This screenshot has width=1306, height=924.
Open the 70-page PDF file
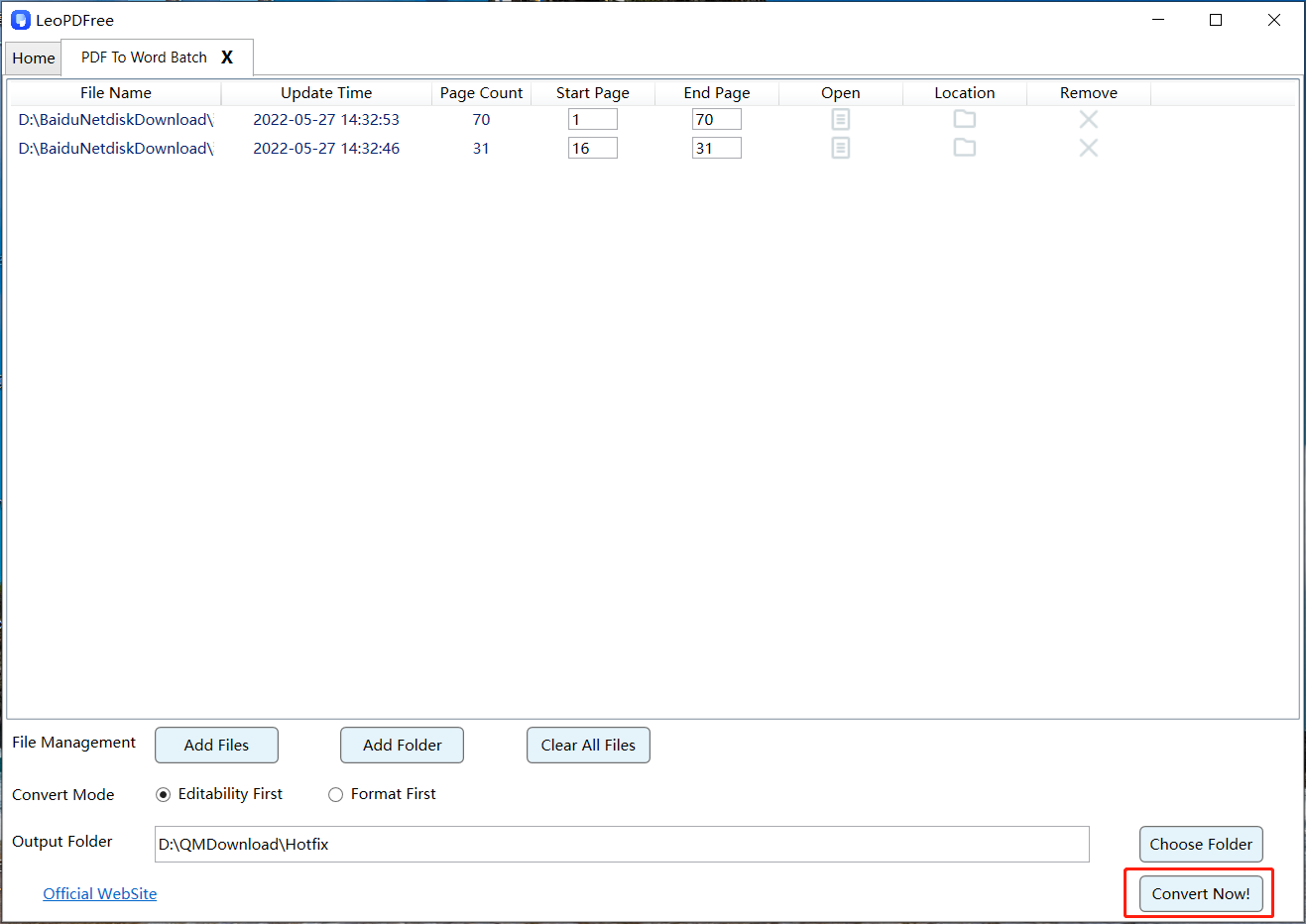[x=840, y=120]
